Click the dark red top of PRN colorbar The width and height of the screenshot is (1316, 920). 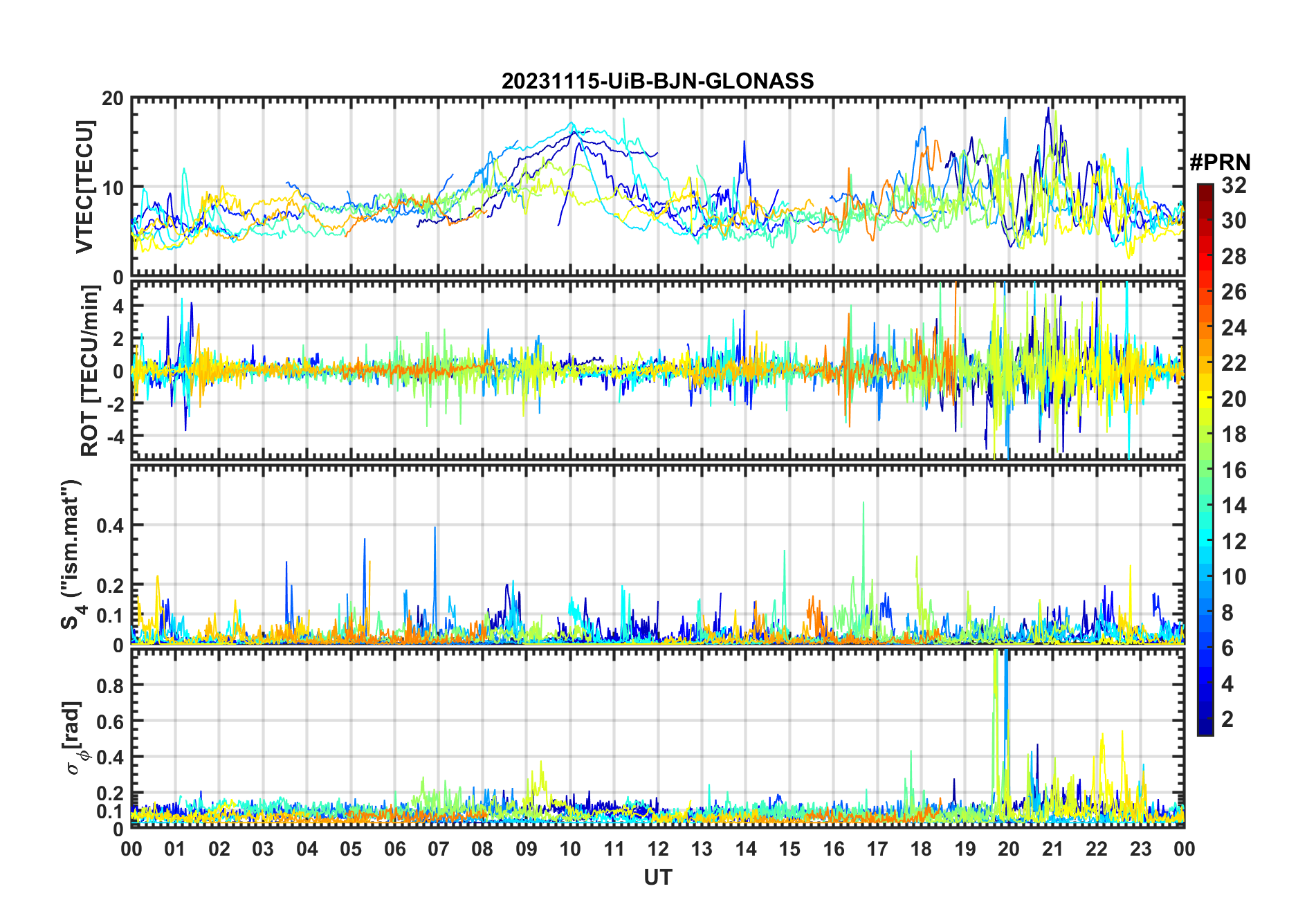click(1205, 190)
